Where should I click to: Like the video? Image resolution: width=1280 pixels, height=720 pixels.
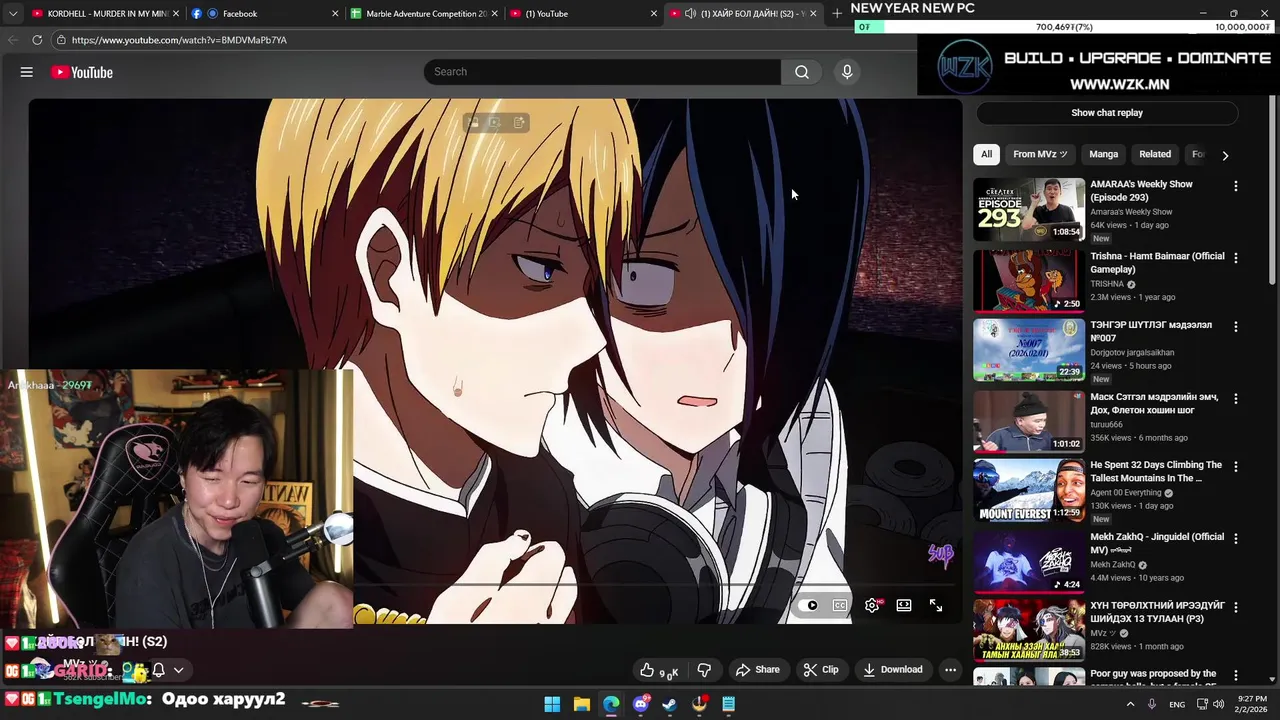[x=659, y=670]
